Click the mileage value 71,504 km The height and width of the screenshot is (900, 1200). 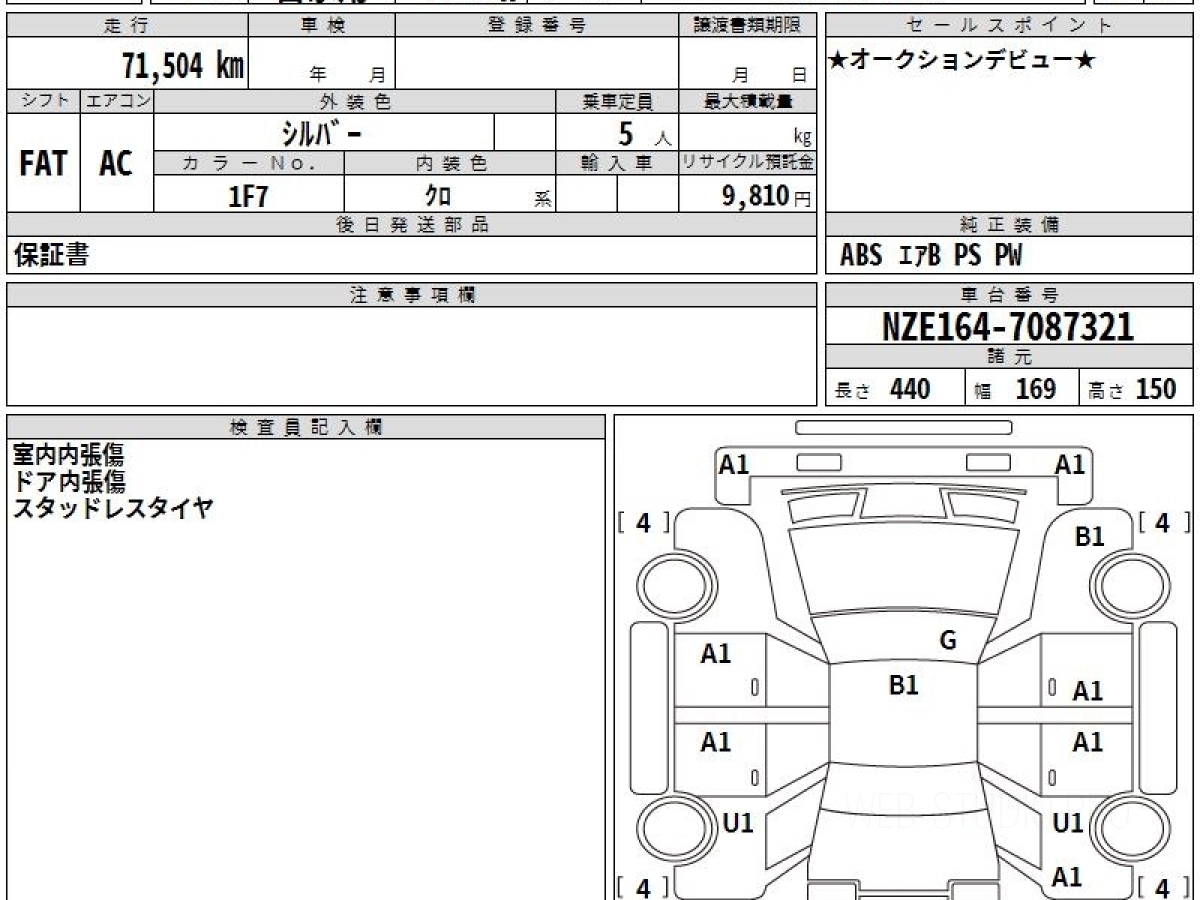pyautogui.click(x=182, y=66)
